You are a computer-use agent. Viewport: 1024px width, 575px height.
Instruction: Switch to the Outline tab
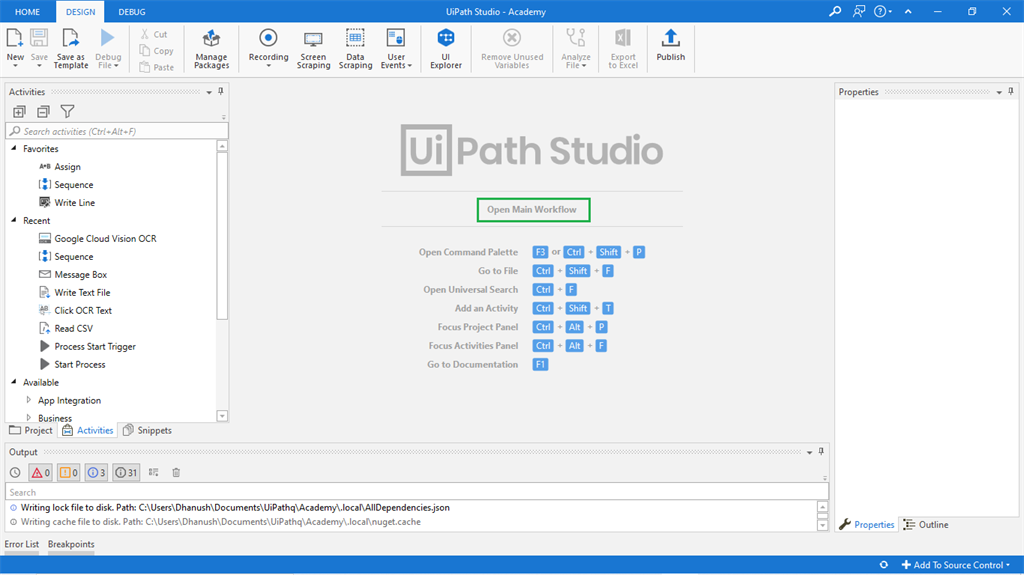[926, 525]
